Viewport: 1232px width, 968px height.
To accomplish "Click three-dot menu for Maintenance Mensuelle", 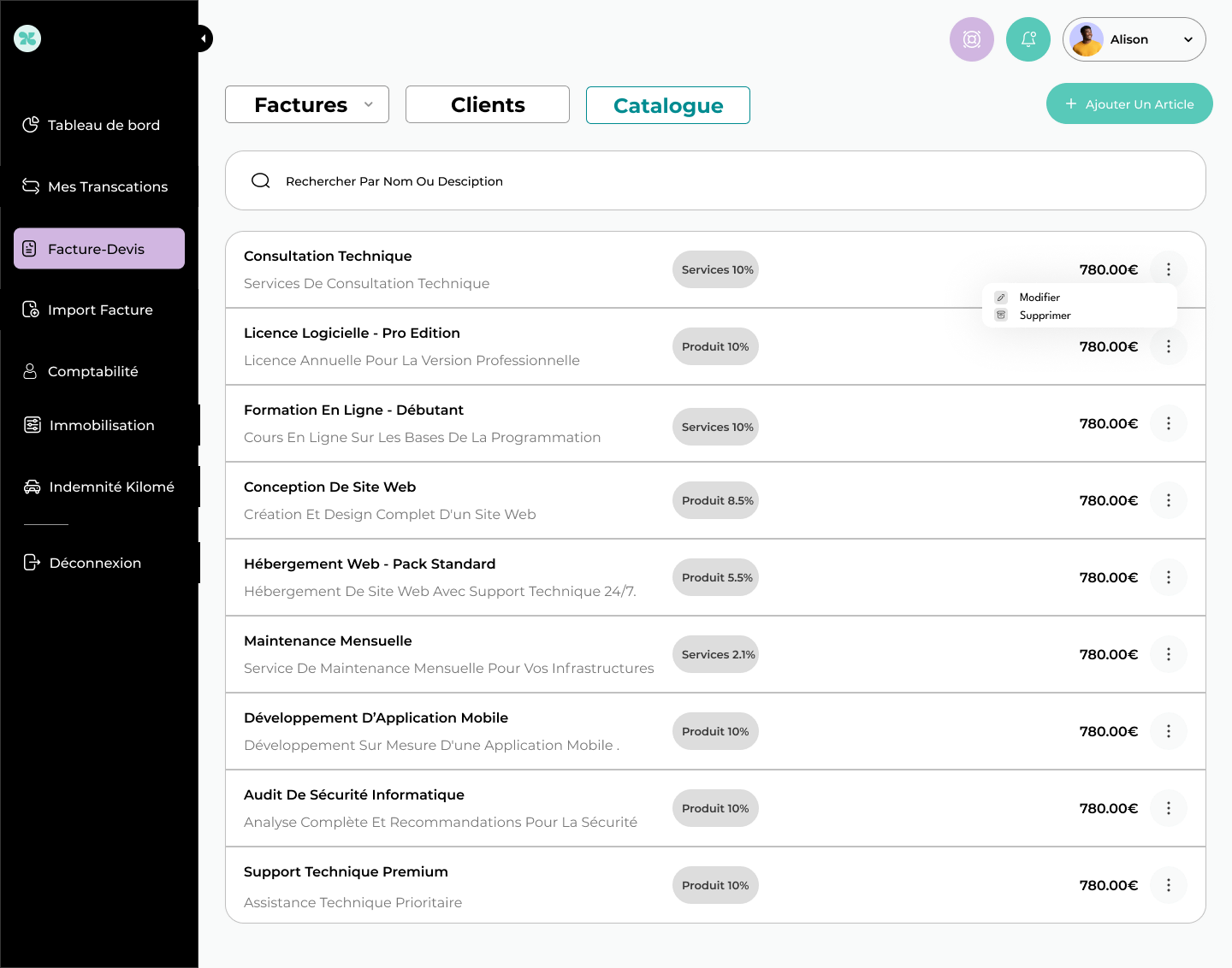I will 1168,654.
